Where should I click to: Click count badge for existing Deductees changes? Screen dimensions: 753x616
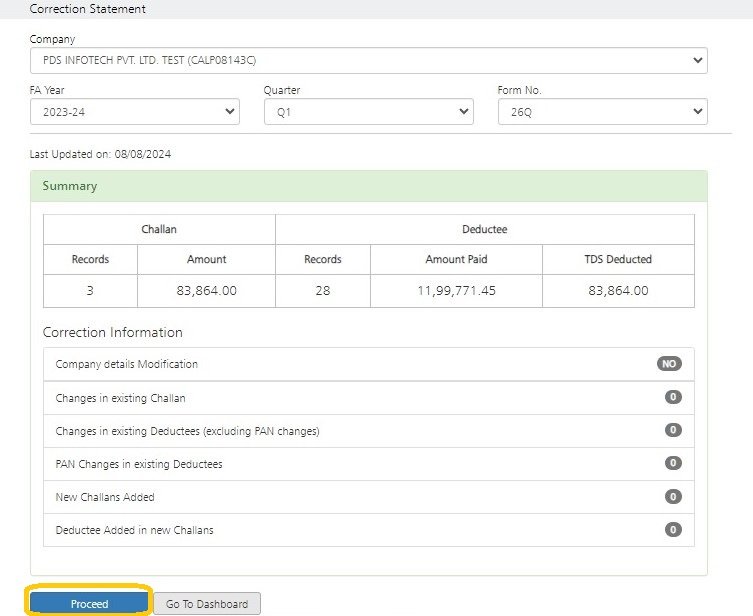coord(673,430)
